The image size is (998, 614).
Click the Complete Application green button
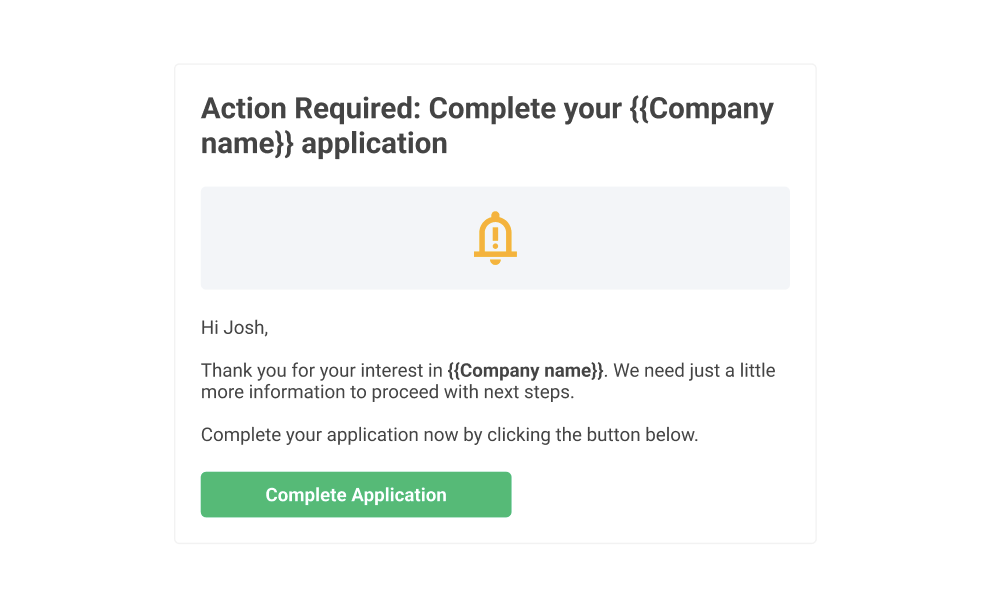[356, 494]
